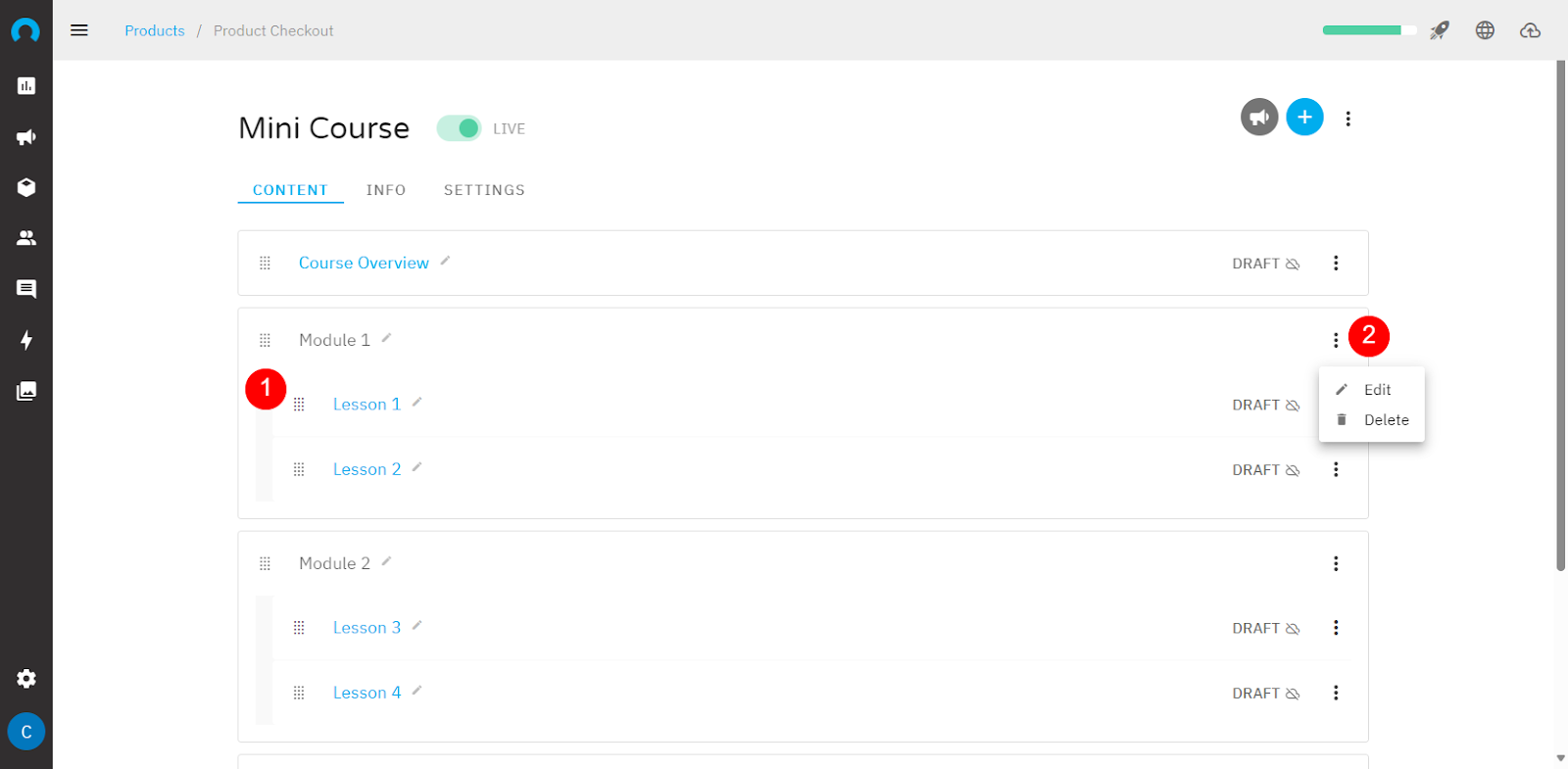Screen dimensions: 1568x769
Task: Toggle Course Overview draft visibility icon
Action: pyautogui.click(x=1293, y=264)
